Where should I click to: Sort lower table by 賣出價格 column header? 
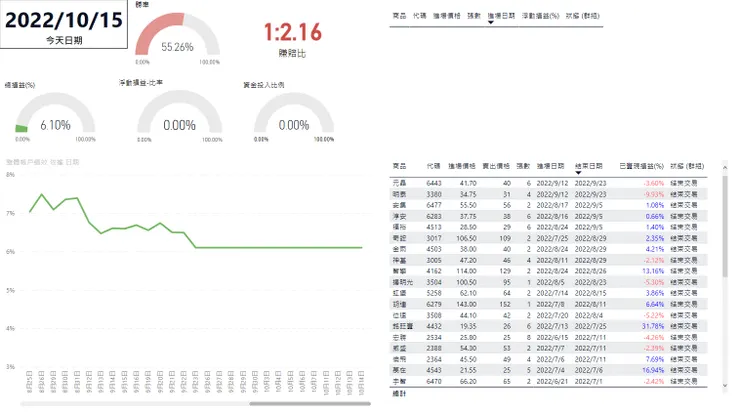tap(496, 166)
